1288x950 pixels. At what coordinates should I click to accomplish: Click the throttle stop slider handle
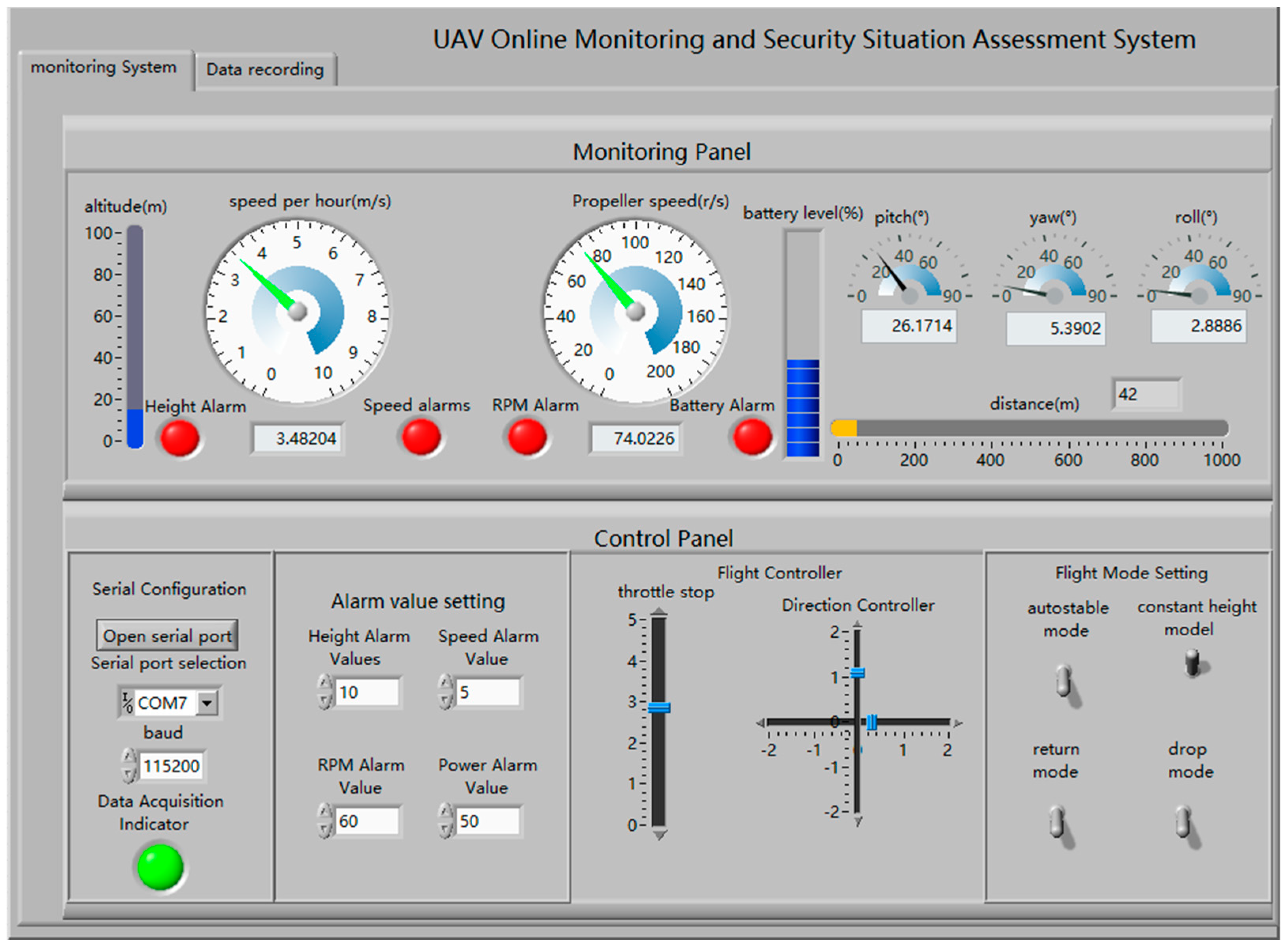[x=659, y=707]
